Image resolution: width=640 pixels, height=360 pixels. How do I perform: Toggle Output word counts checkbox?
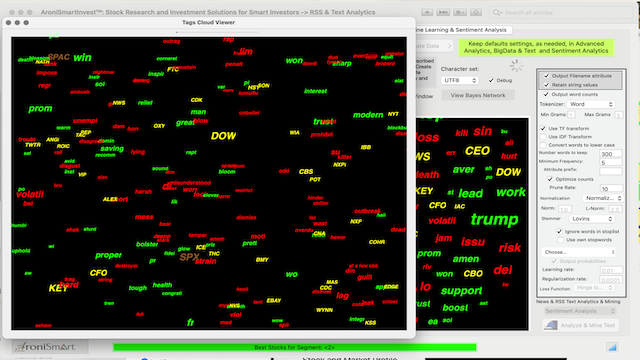tap(546, 94)
